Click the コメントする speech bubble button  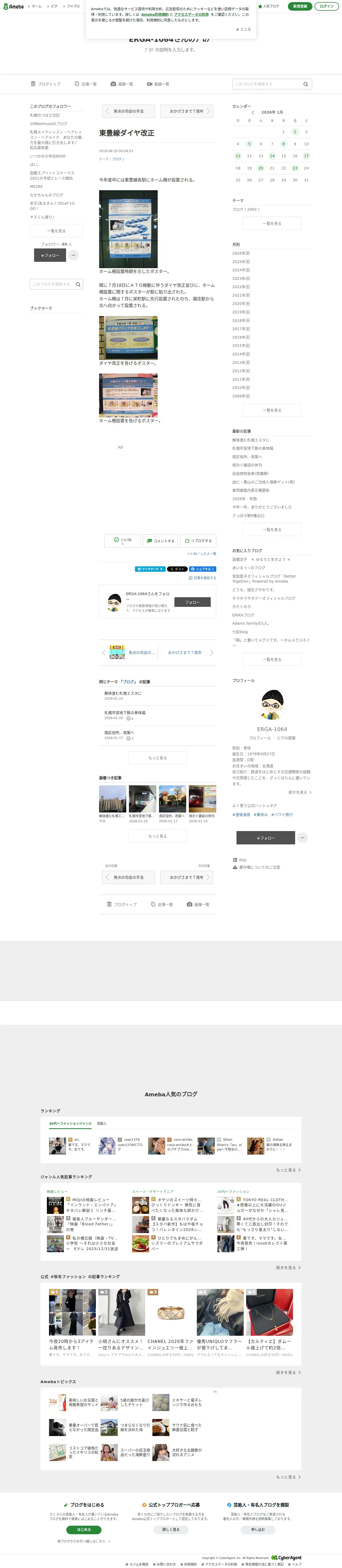160,541
